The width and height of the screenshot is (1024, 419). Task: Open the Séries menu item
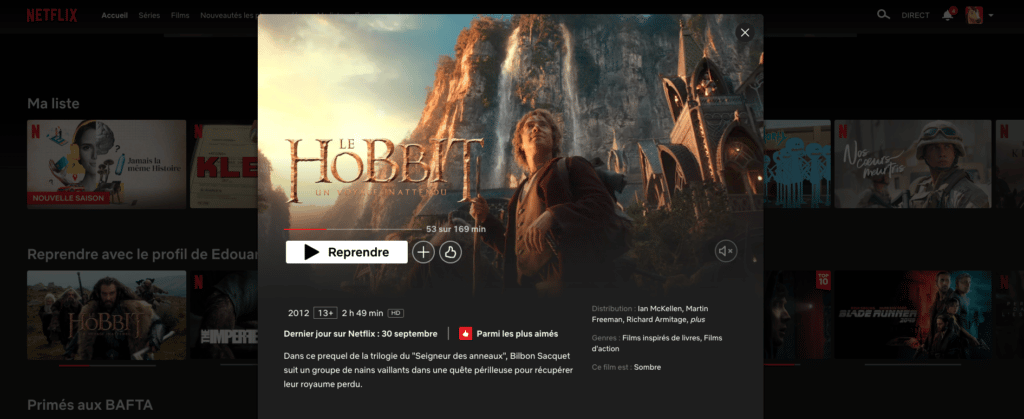tap(149, 15)
